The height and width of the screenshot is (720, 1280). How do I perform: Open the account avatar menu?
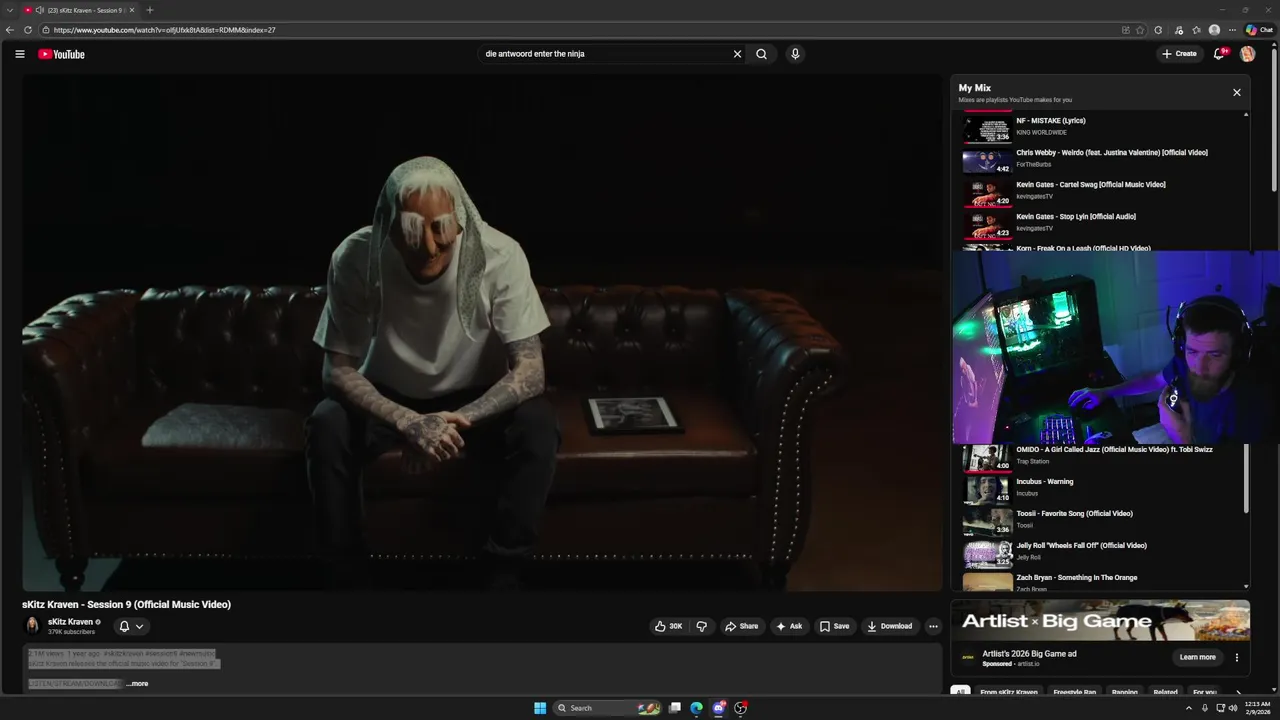click(x=1247, y=54)
